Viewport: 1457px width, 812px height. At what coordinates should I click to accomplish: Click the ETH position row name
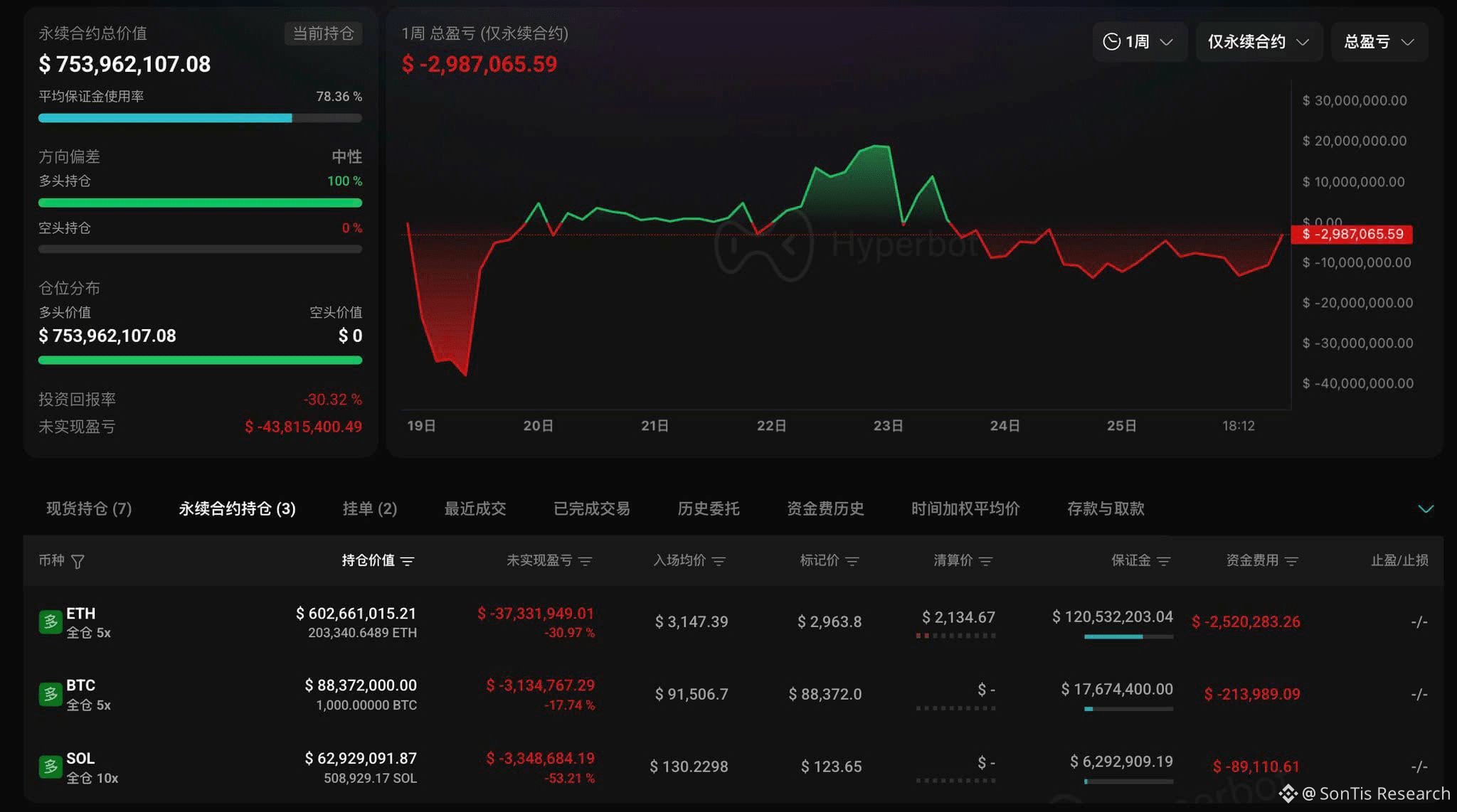[80, 614]
